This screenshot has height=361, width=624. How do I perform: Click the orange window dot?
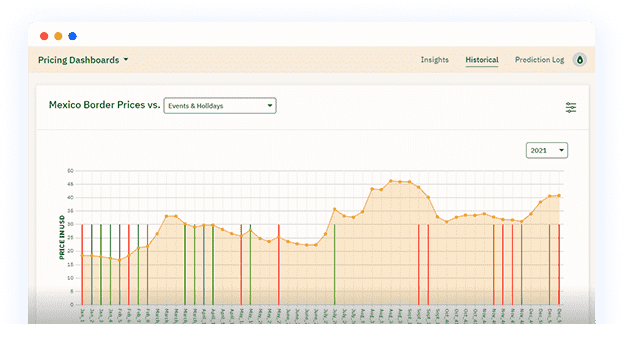point(58,36)
